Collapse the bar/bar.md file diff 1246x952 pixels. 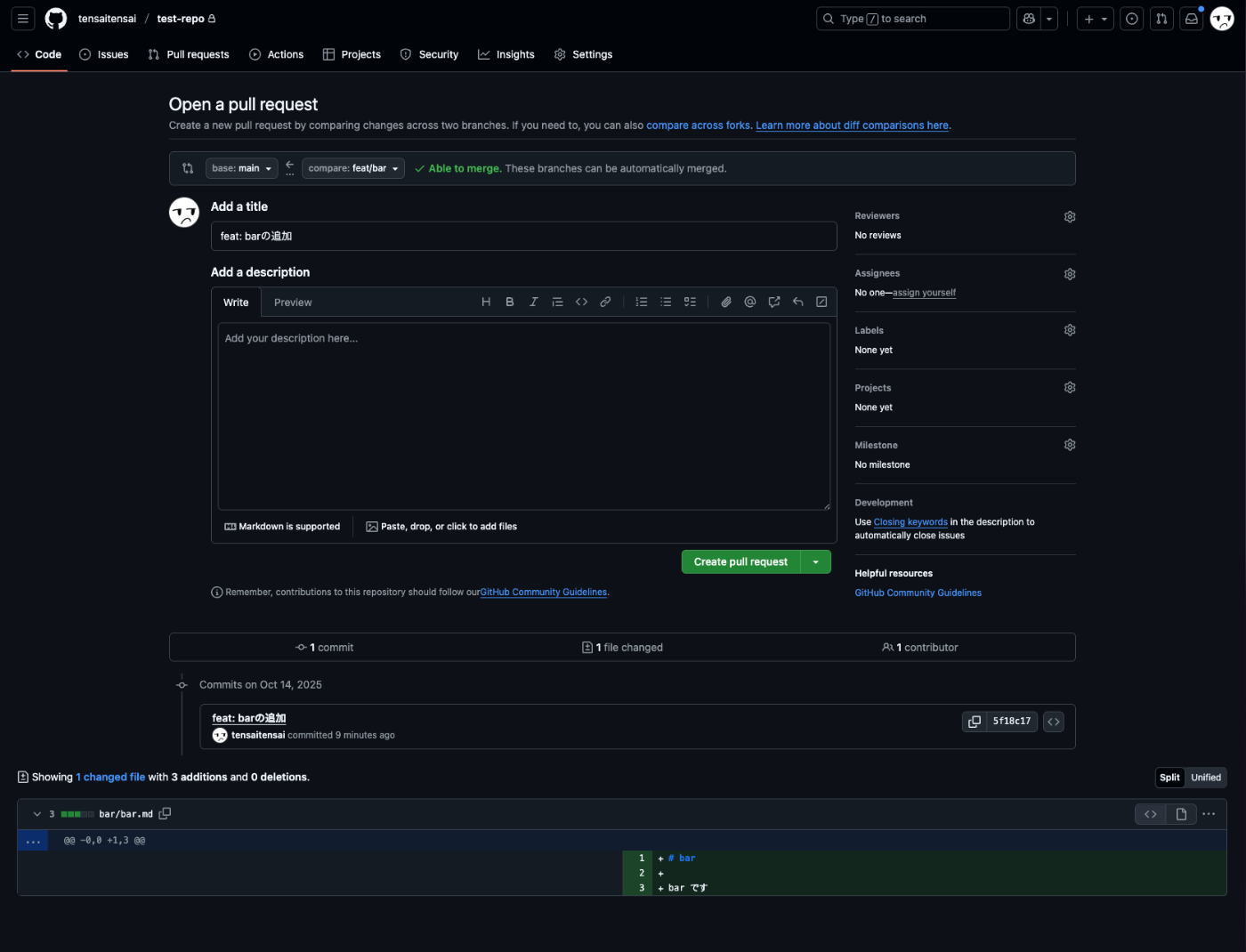click(37, 814)
